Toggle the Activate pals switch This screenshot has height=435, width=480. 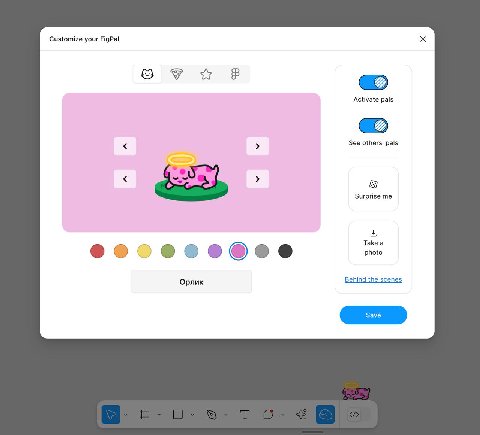pyautogui.click(x=373, y=82)
